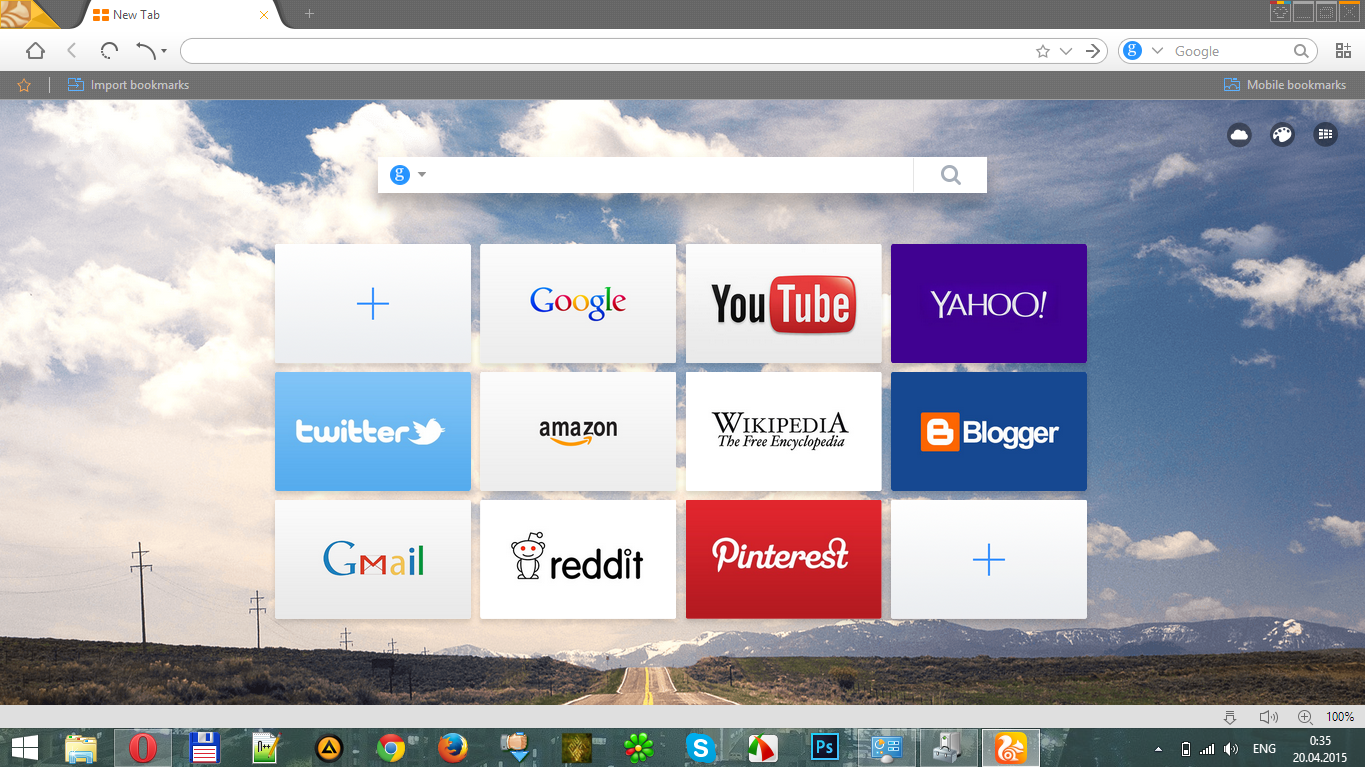This screenshot has height=767, width=1365.
Task: Open a new tab with plus button
Action: (309, 14)
